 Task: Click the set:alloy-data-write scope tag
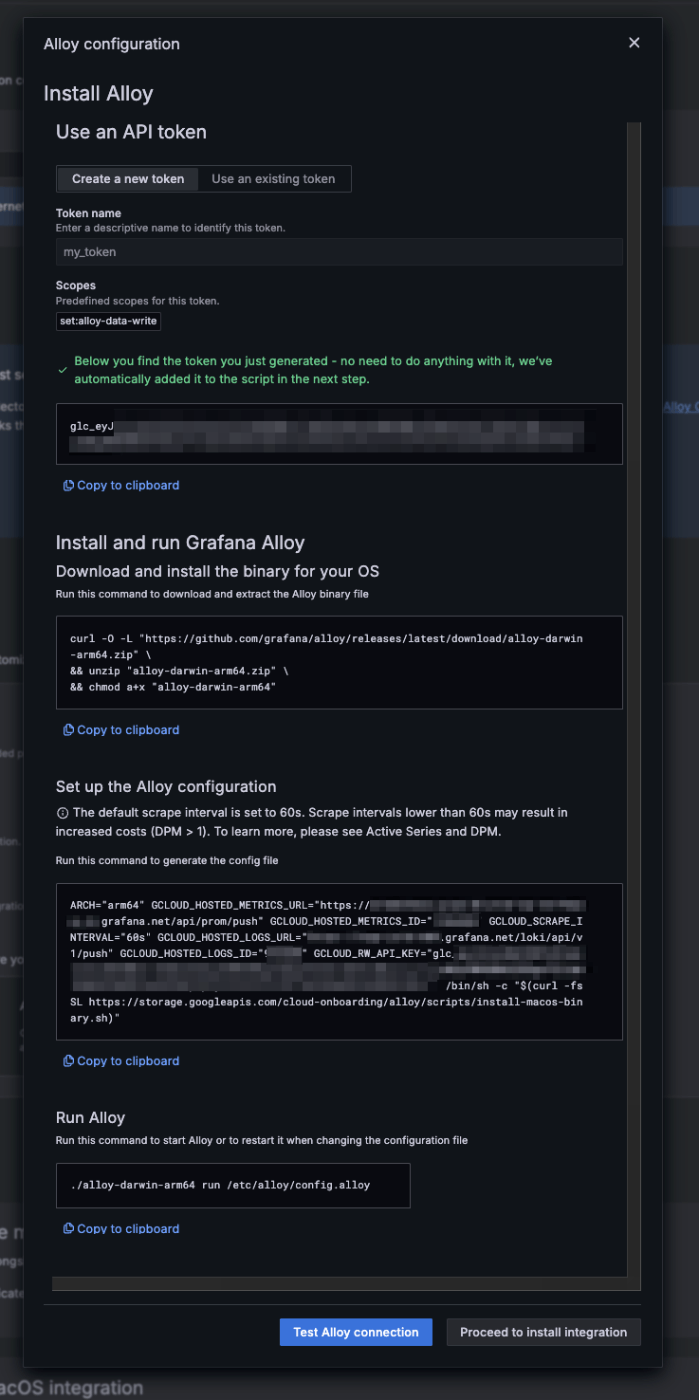(109, 321)
